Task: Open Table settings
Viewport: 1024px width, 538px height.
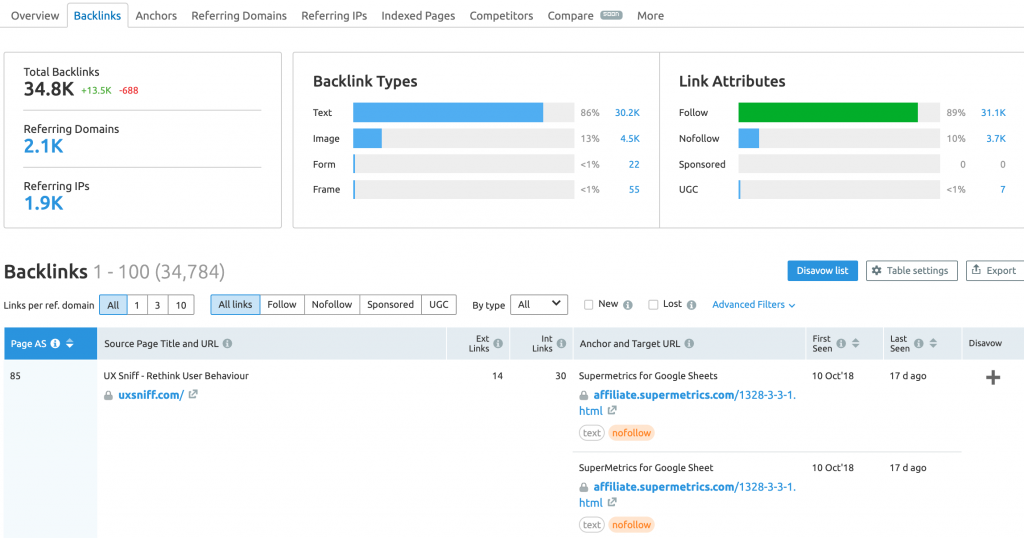Action: point(912,270)
